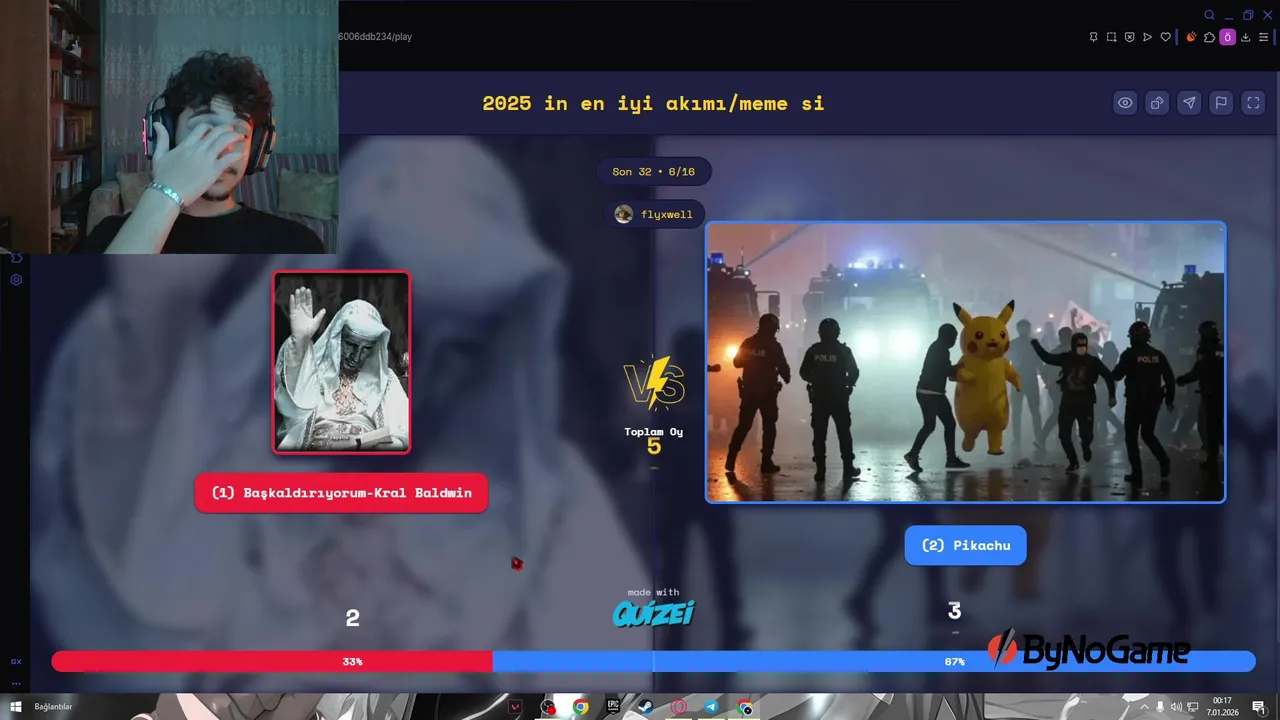Open Valorant icon in taskbar

pyautogui.click(x=515, y=707)
